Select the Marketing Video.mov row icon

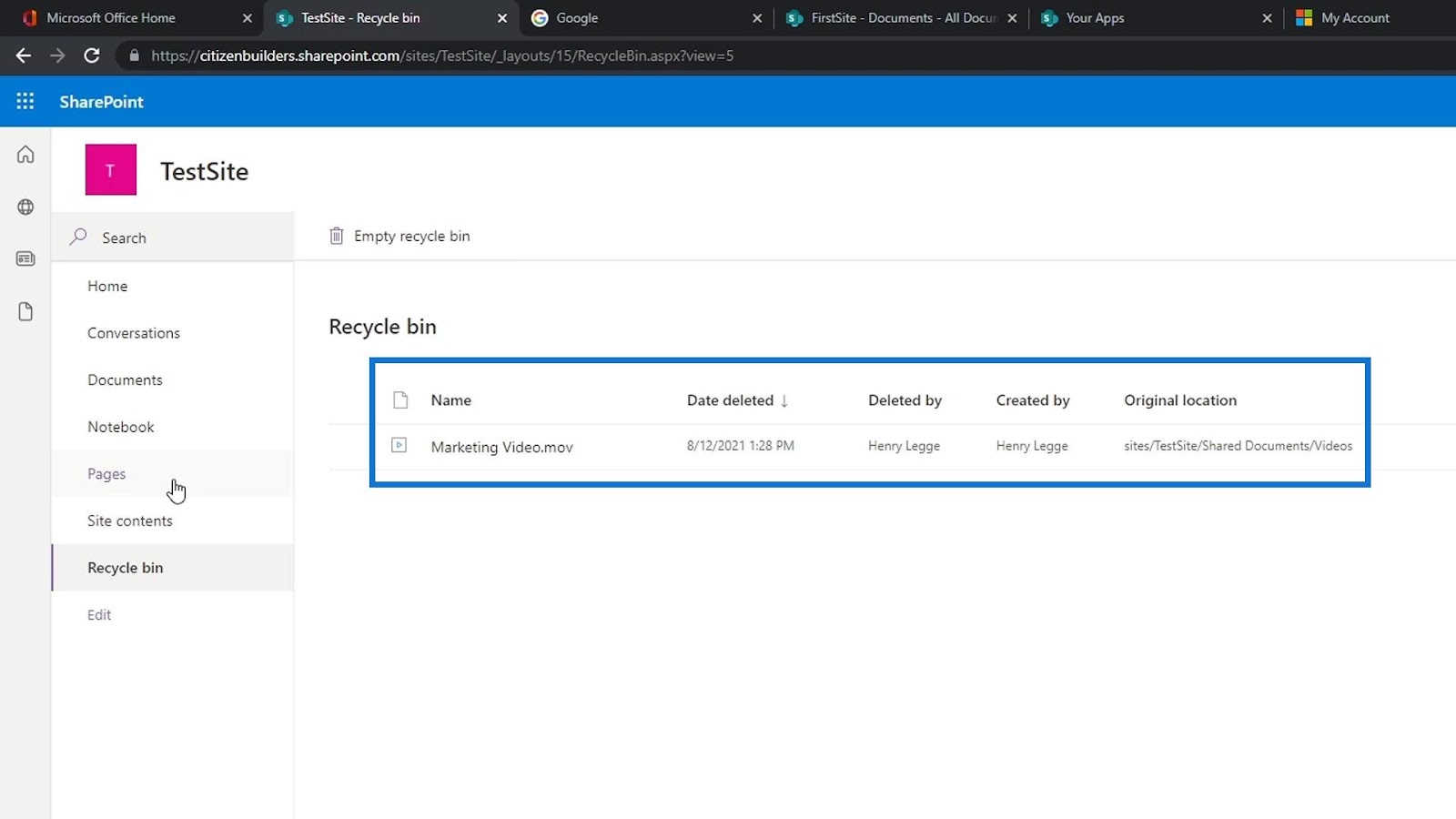pyautogui.click(x=399, y=446)
